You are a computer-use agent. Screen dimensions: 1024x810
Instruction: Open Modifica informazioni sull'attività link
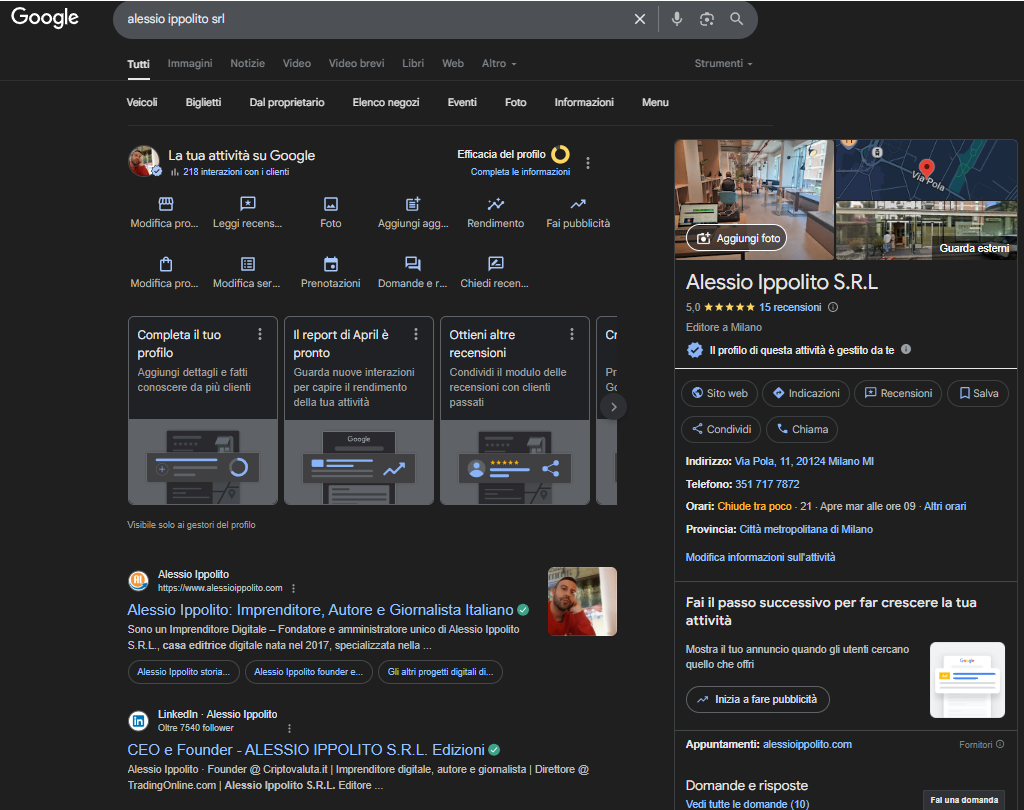760,557
